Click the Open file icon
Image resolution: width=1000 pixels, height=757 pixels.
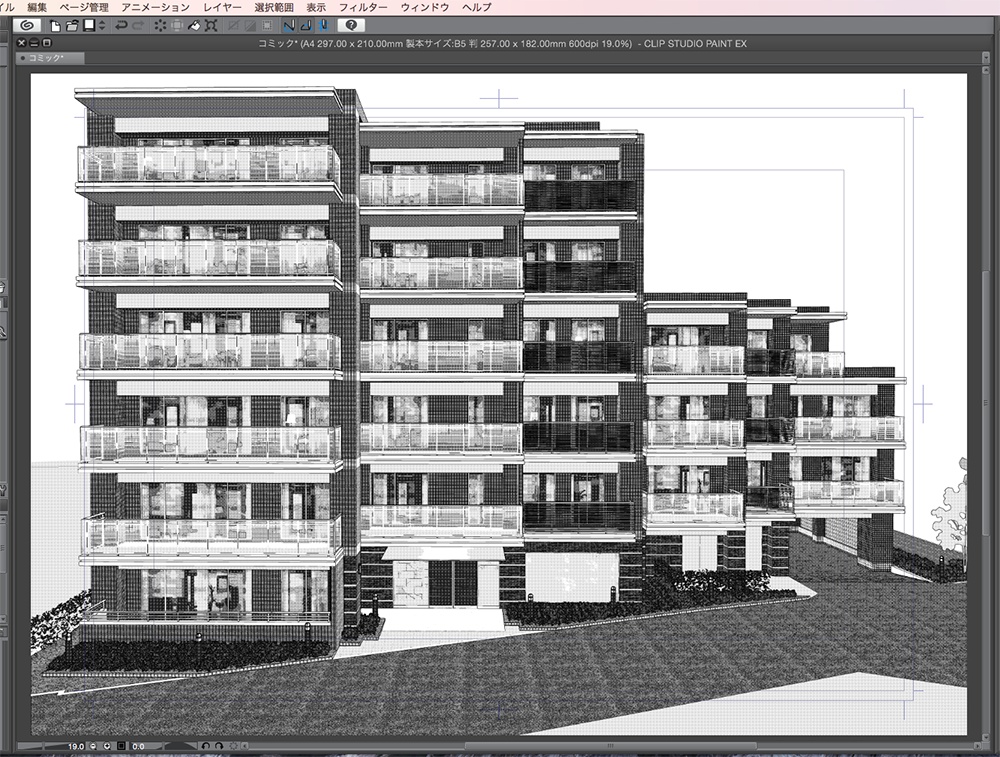70,26
